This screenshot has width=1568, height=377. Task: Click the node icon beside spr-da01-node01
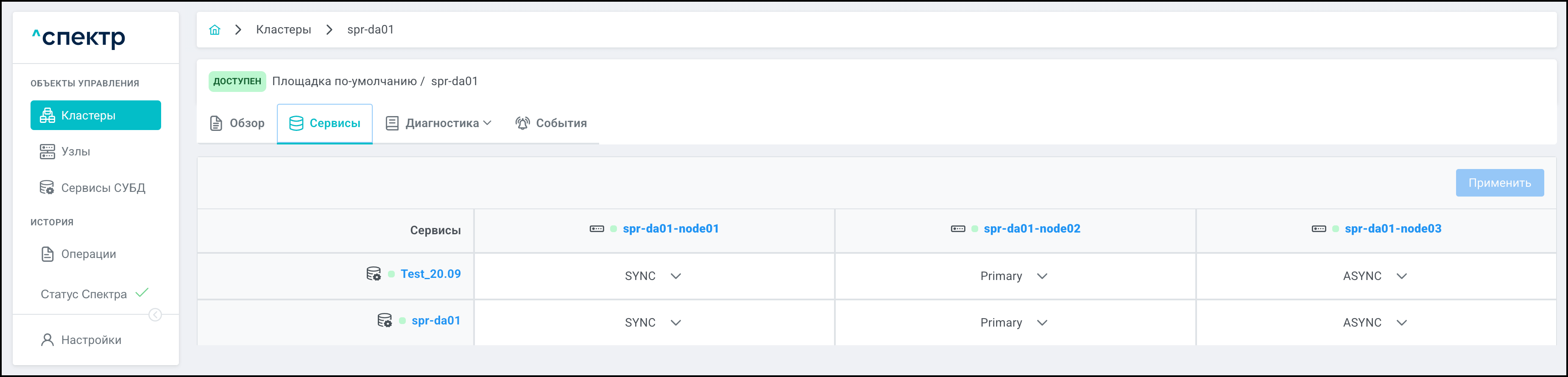point(597,229)
